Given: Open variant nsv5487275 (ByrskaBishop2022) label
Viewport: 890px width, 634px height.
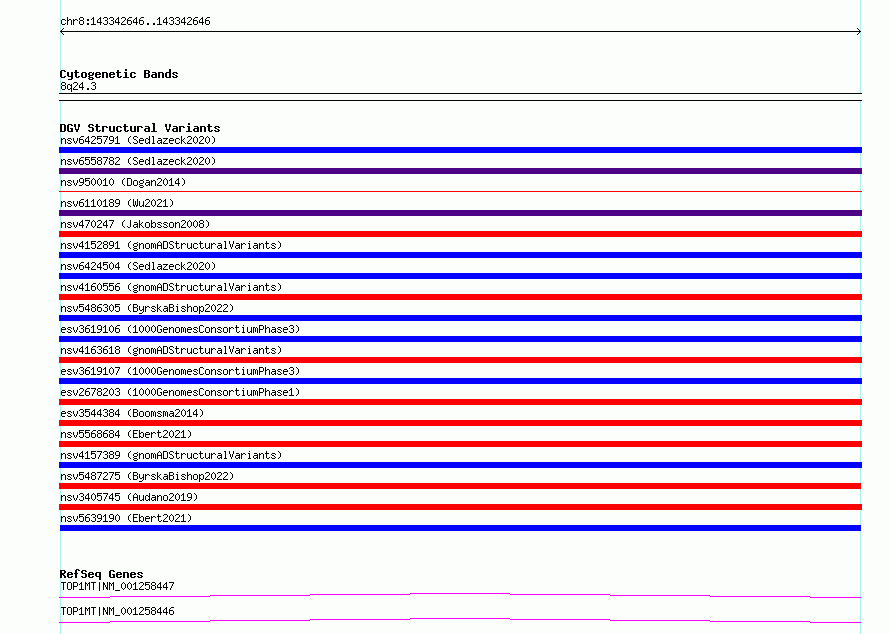Looking at the screenshot, I should (x=147, y=476).
